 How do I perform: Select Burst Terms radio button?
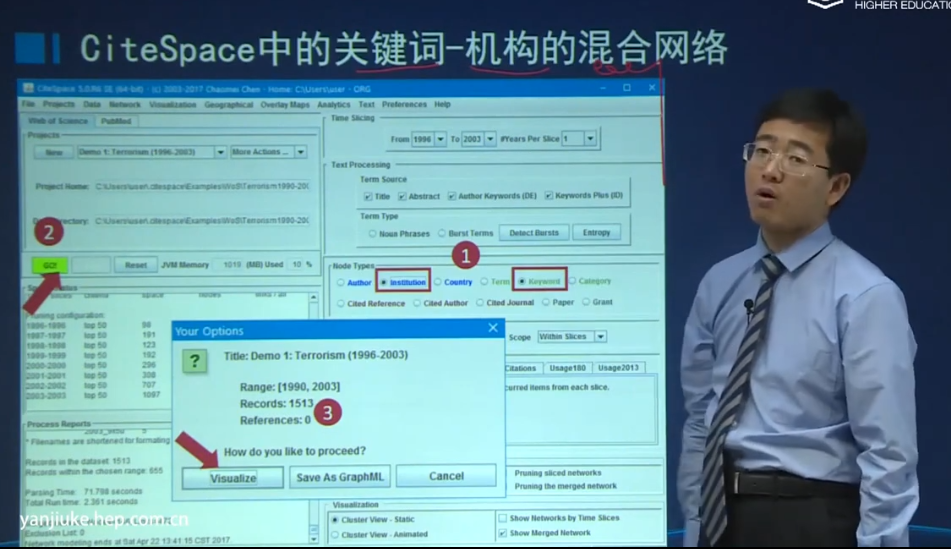tap(442, 233)
